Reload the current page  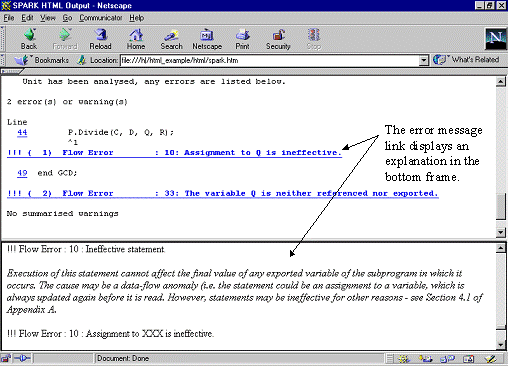pos(100,39)
